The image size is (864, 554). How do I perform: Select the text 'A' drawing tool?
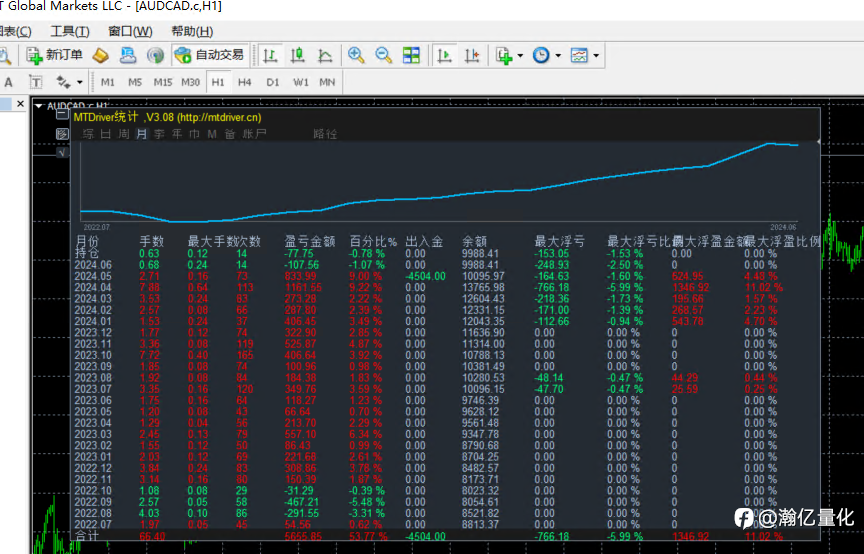8,82
